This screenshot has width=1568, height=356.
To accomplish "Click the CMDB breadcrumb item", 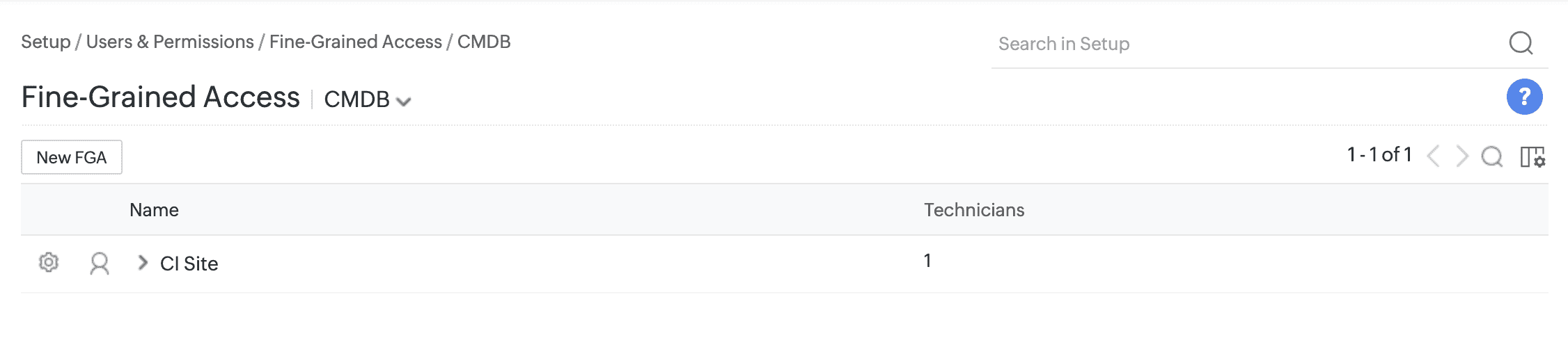I will coord(484,42).
